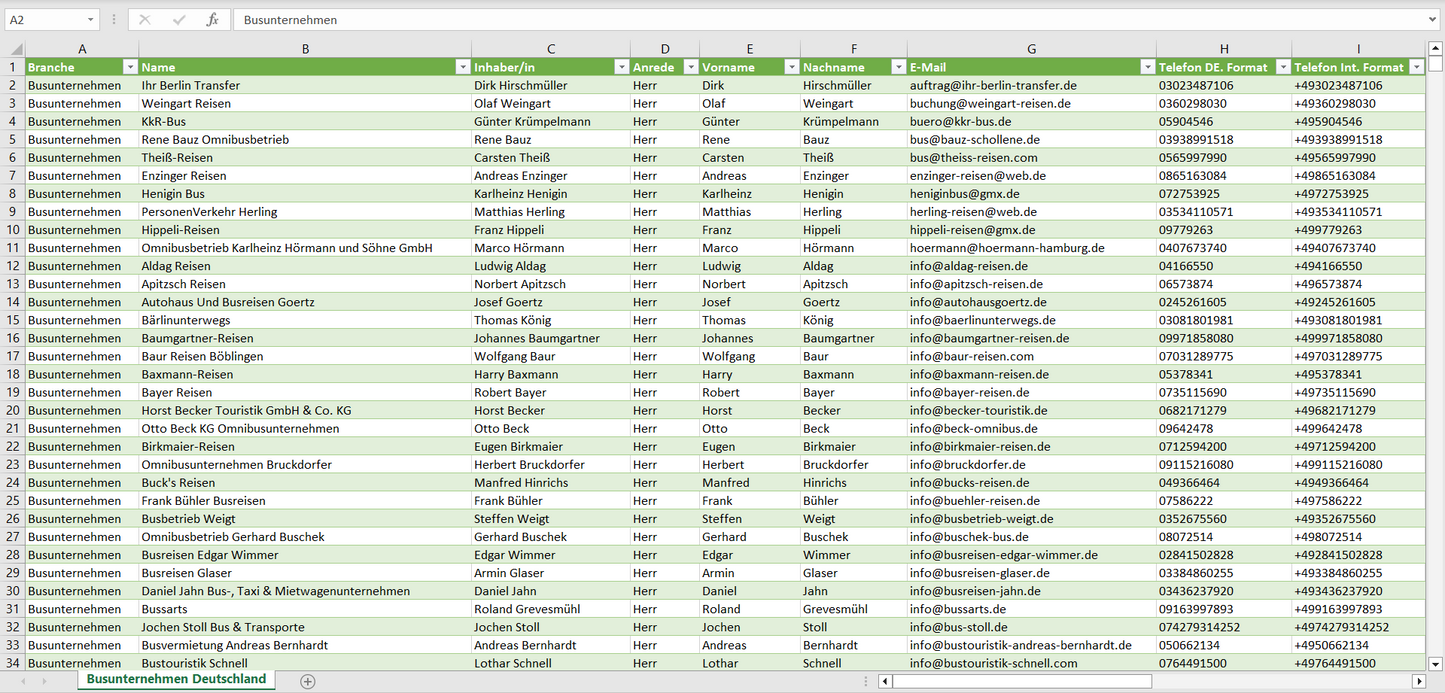This screenshot has width=1445, height=693.
Task: Select the Busunternehmen Deutschland sheet tab
Action: [x=176, y=679]
